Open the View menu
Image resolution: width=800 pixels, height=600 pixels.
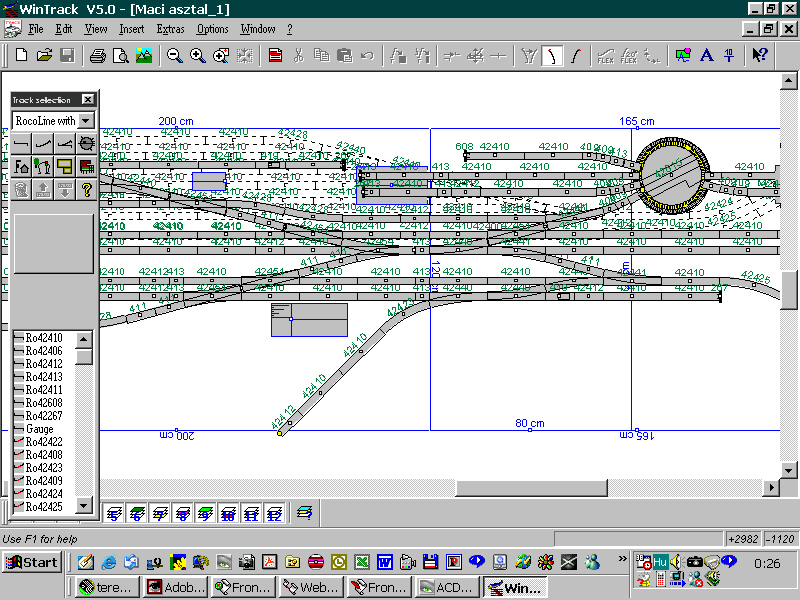[96, 29]
